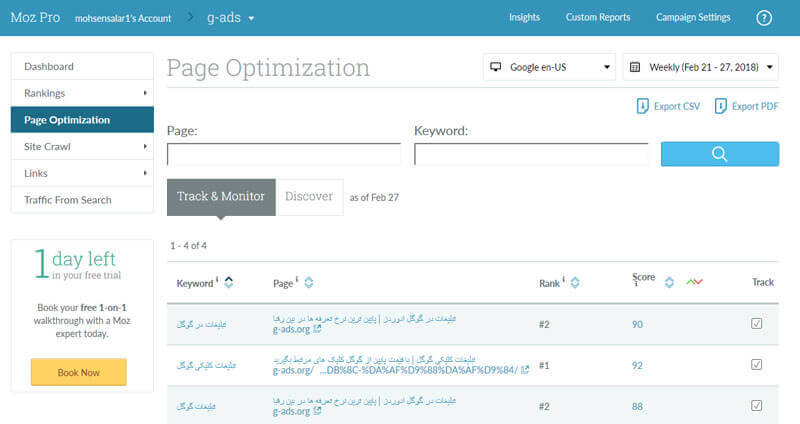Open Campaign Settings in top navigation
Image resolution: width=800 pixels, height=424 pixels.
click(693, 17)
